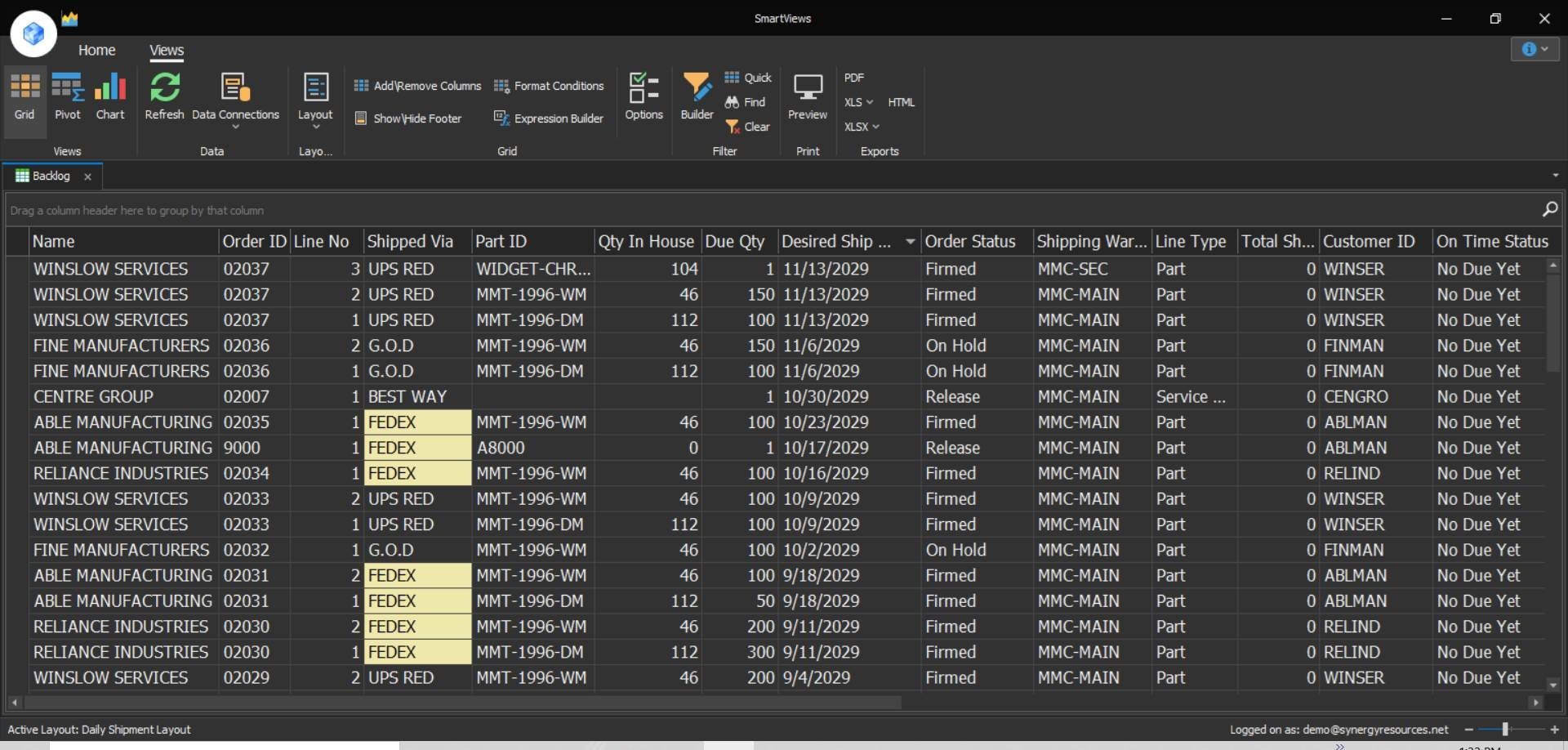Click the Active Layout status text
This screenshot has width=1568, height=750.
pos(99,730)
